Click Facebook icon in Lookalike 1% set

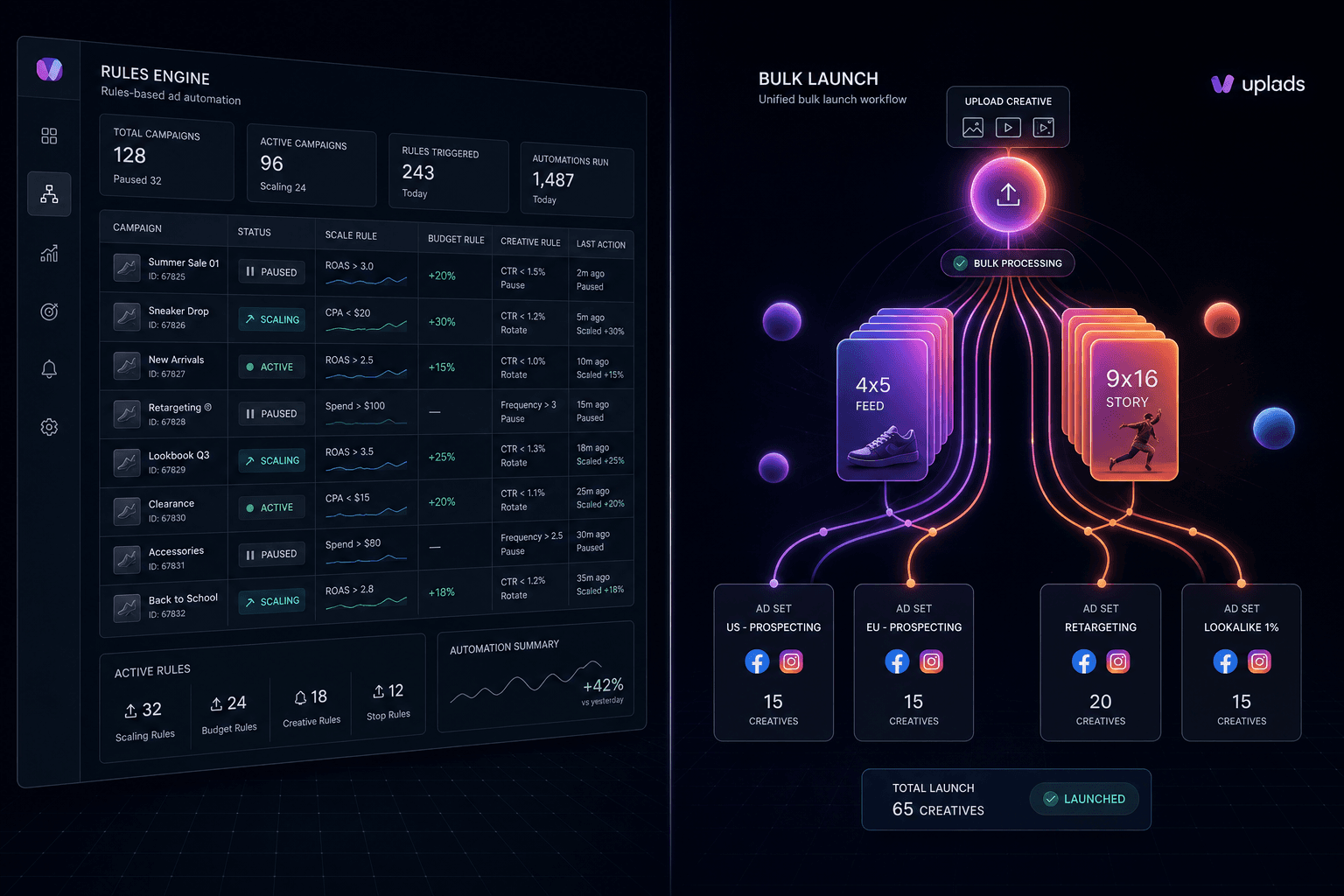click(1225, 661)
